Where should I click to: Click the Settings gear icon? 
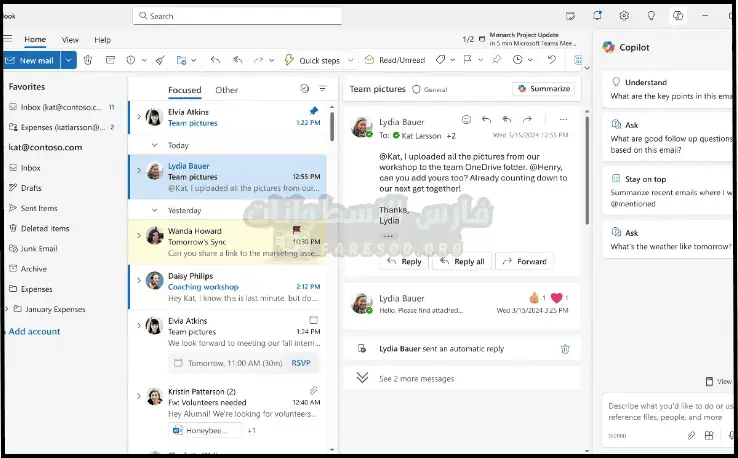pyautogui.click(x=624, y=16)
